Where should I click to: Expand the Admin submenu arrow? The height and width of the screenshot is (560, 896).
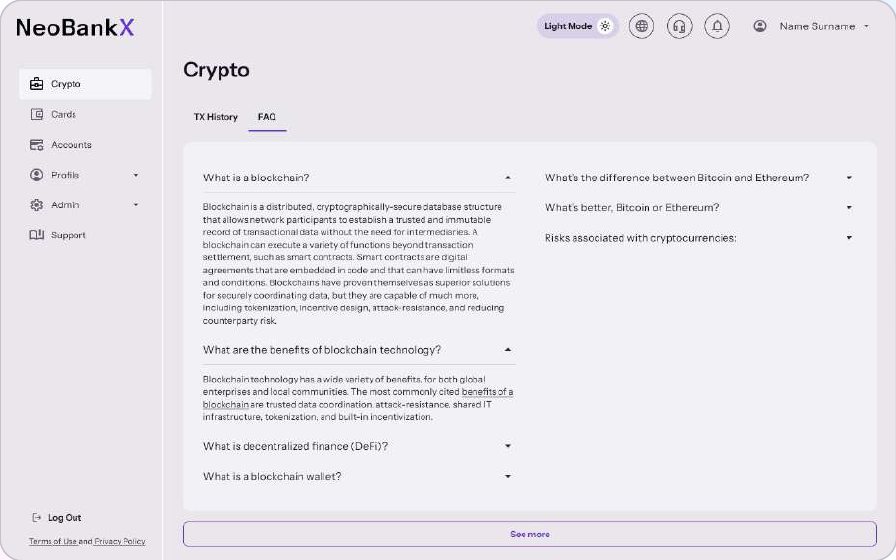[x=136, y=205]
